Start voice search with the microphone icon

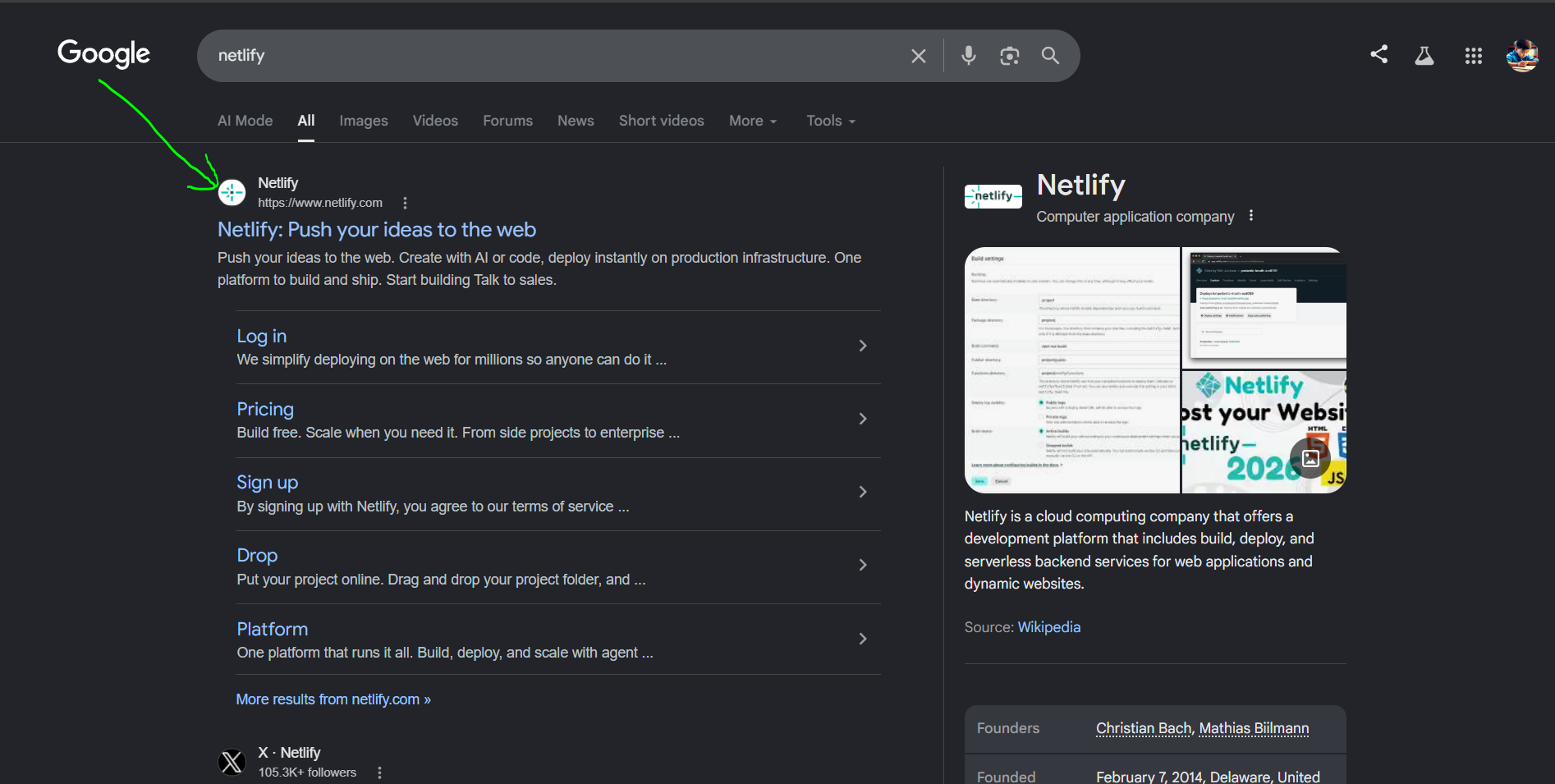[969, 55]
